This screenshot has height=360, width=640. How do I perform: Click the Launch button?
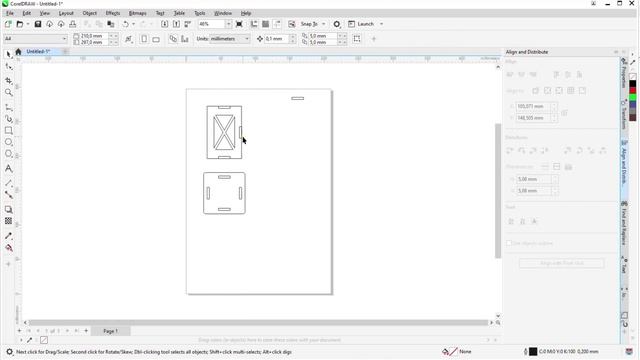pyautogui.click(x=361, y=24)
